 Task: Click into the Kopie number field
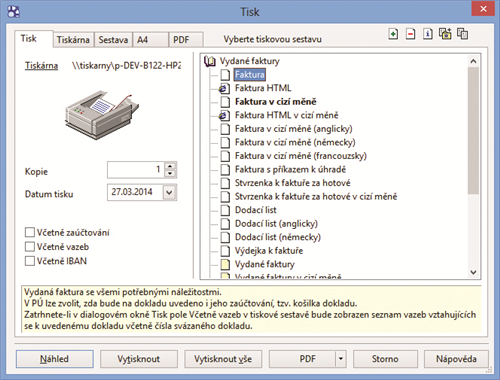click(x=136, y=170)
